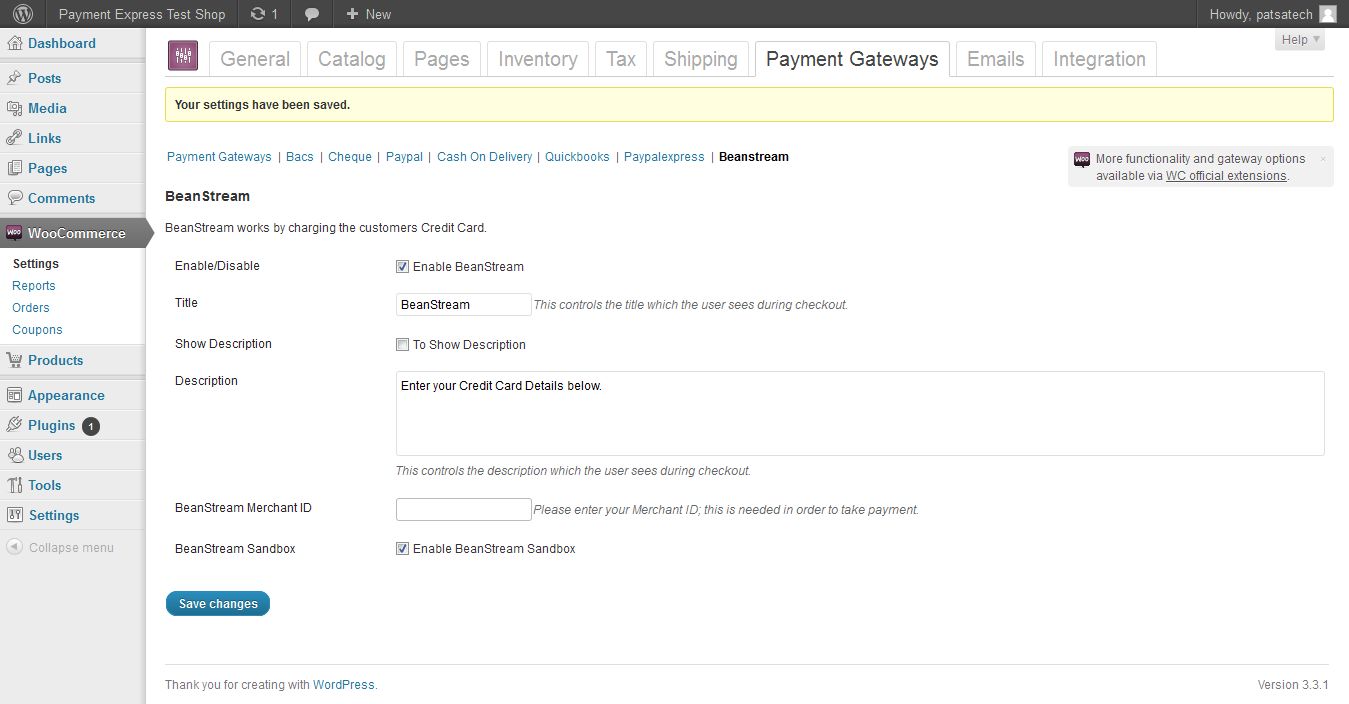Image resolution: width=1349 pixels, height=704 pixels.
Task: Click the Collapse menu arrow icon
Action: tap(14, 547)
